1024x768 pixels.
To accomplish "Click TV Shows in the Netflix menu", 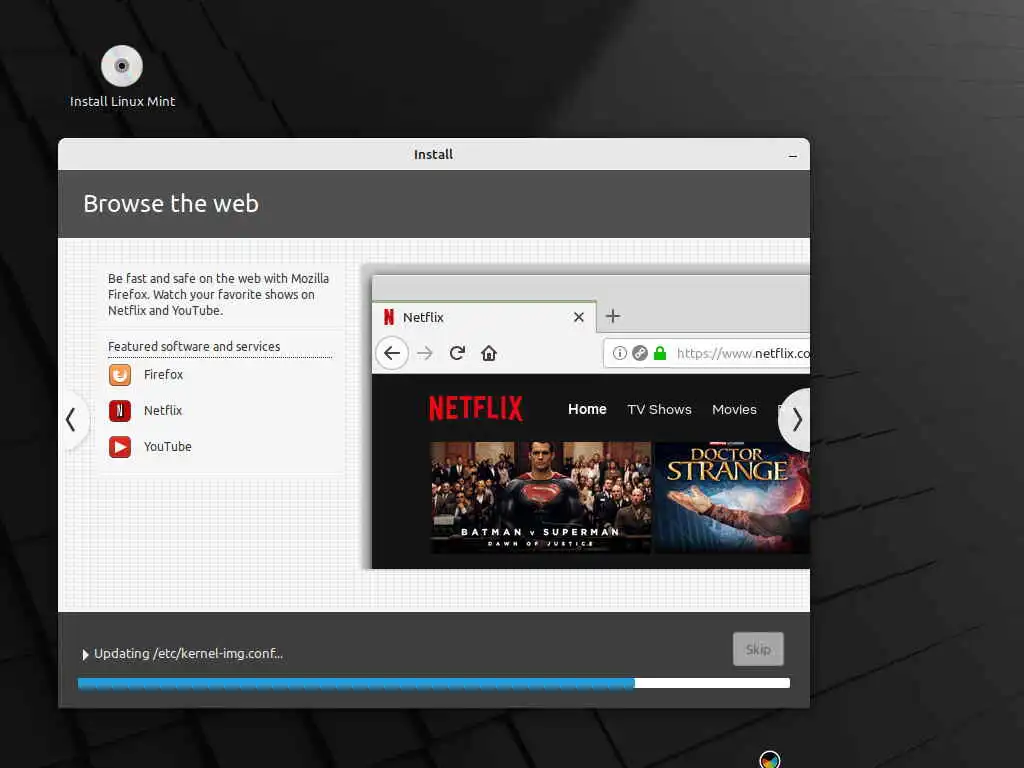I will [660, 409].
